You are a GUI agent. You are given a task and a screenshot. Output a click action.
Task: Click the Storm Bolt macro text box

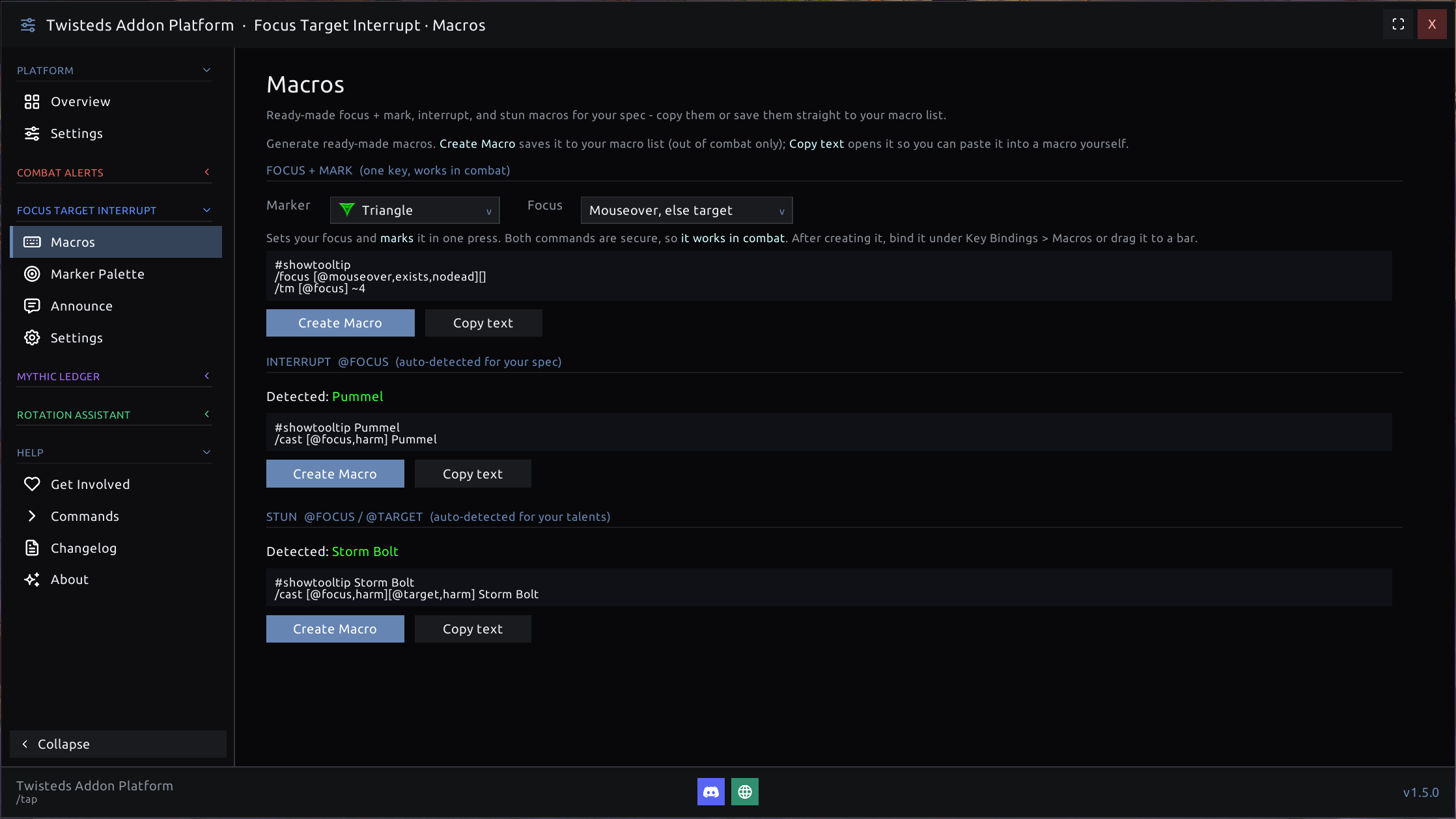(829, 588)
